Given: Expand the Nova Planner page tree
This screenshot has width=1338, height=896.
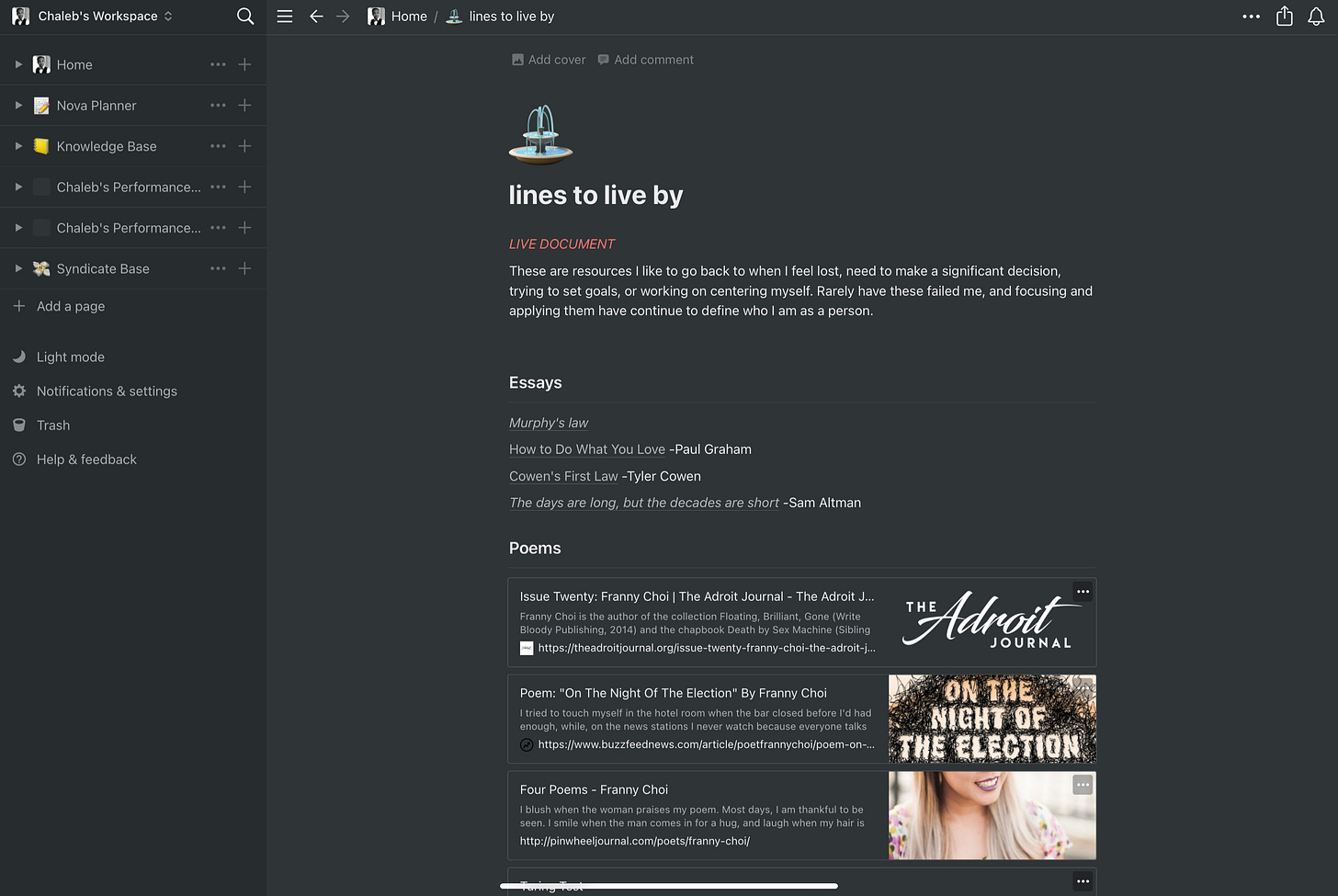Looking at the screenshot, I should pos(18,106).
